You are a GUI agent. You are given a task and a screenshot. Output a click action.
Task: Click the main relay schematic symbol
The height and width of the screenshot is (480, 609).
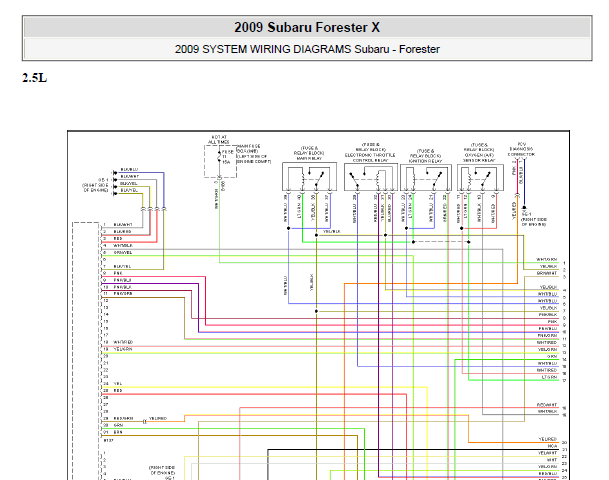click(309, 177)
